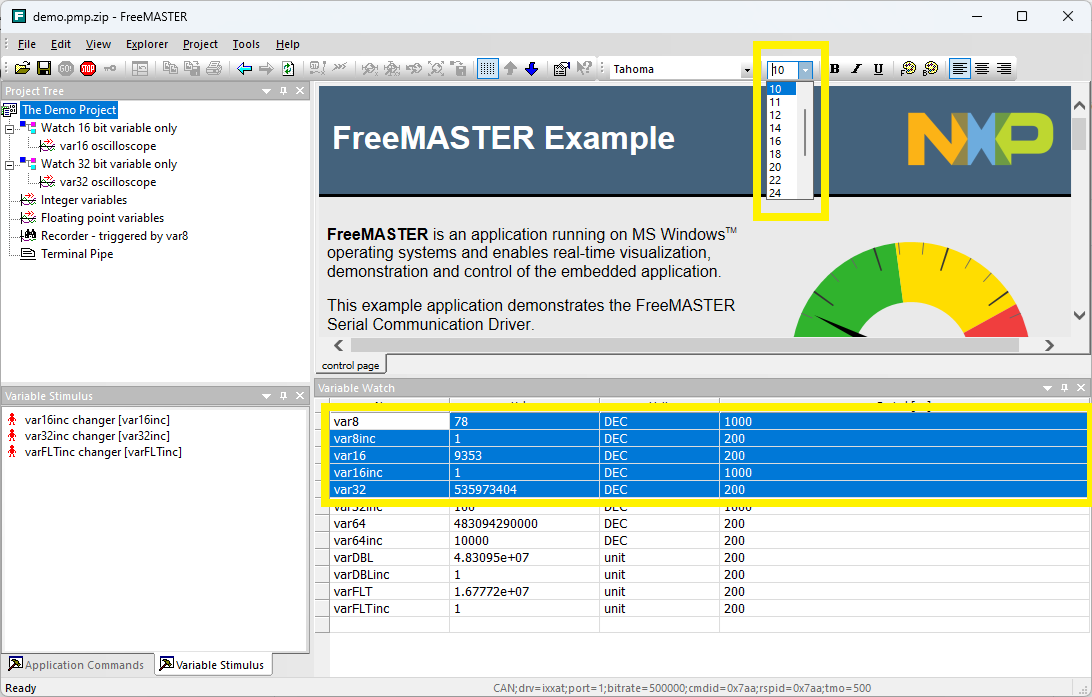Save the project with the Save icon
Screen dimensions: 1092x697
(44, 69)
